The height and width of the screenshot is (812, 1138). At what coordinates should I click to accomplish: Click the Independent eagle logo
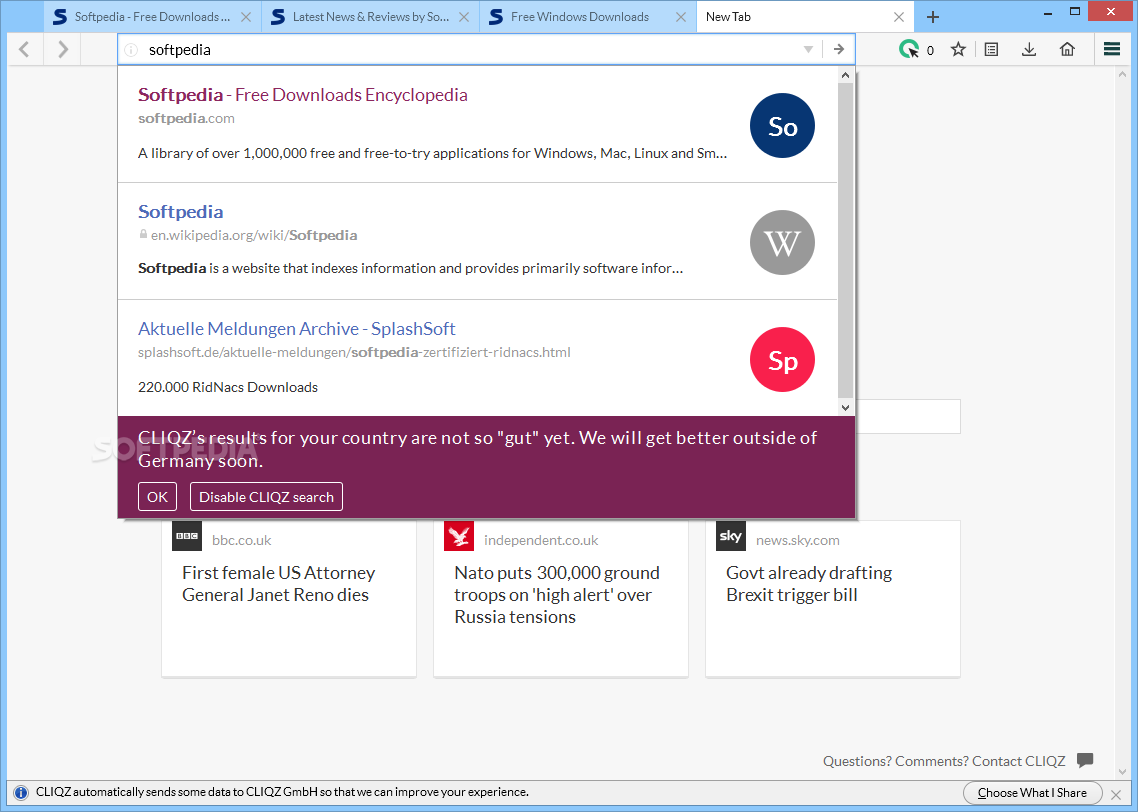459,536
